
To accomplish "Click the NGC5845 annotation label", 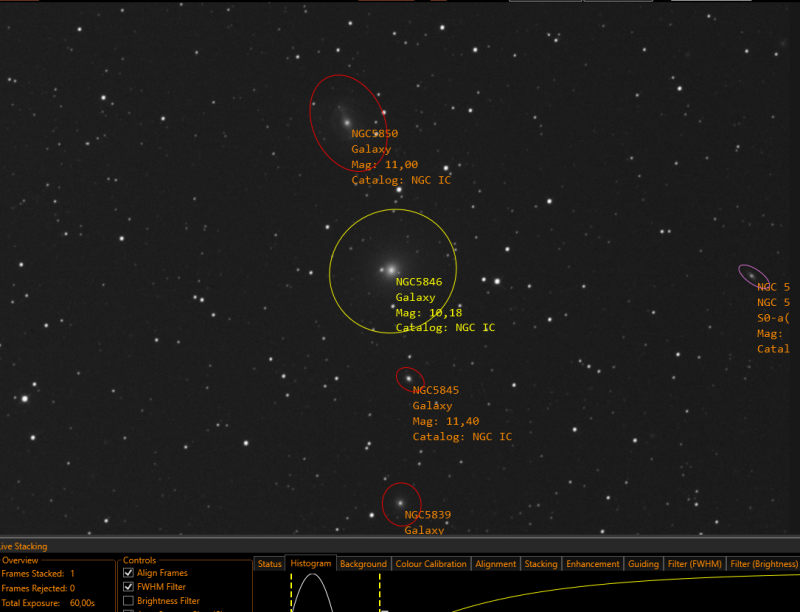I will 436,390.
